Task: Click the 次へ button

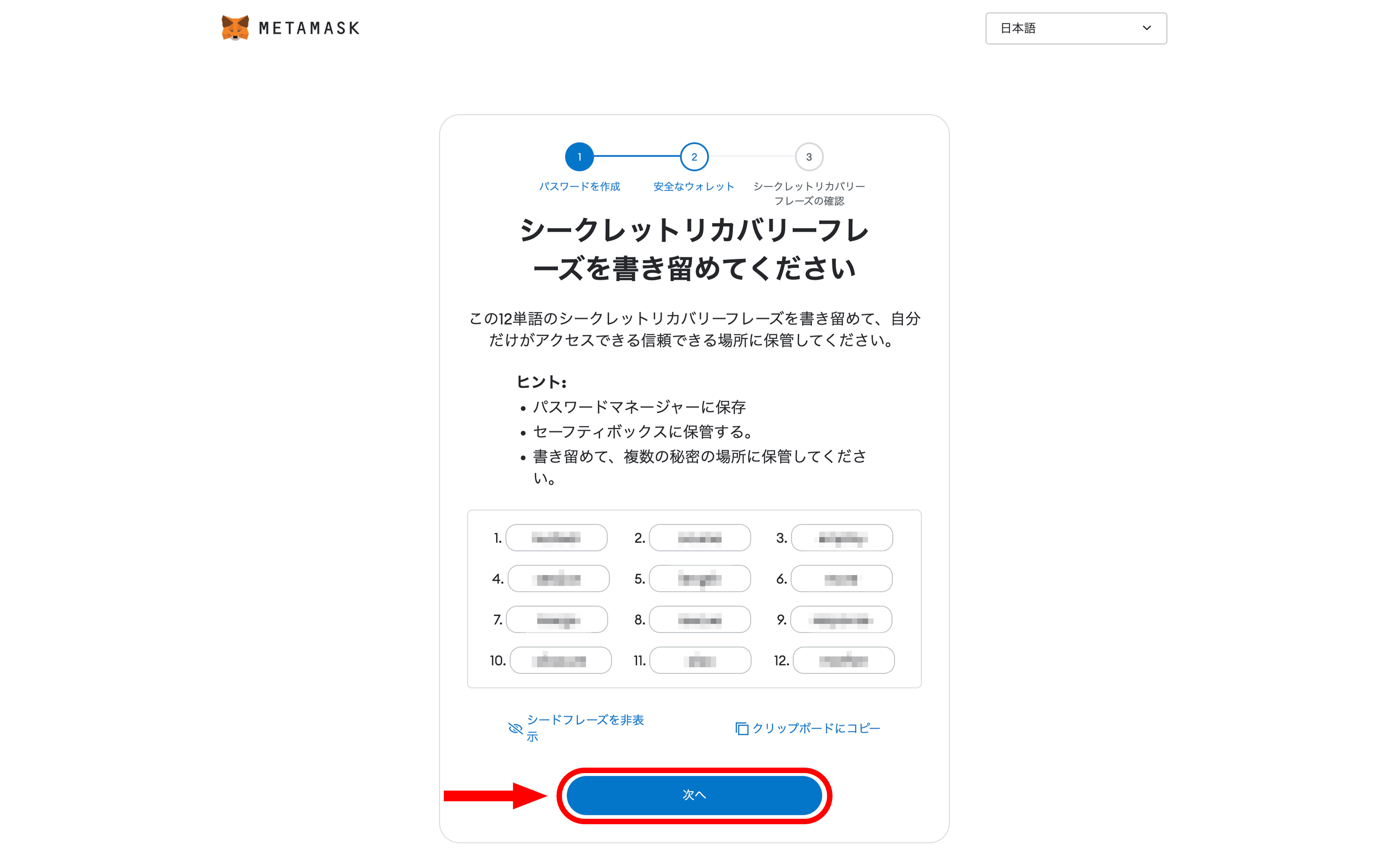Action: click(x=694, y=795)
